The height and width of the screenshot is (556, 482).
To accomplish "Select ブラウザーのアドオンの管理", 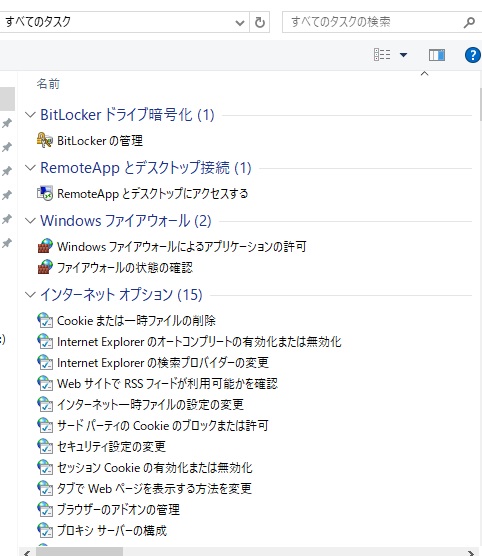I will pyautogui.click(x=118, y=509).
